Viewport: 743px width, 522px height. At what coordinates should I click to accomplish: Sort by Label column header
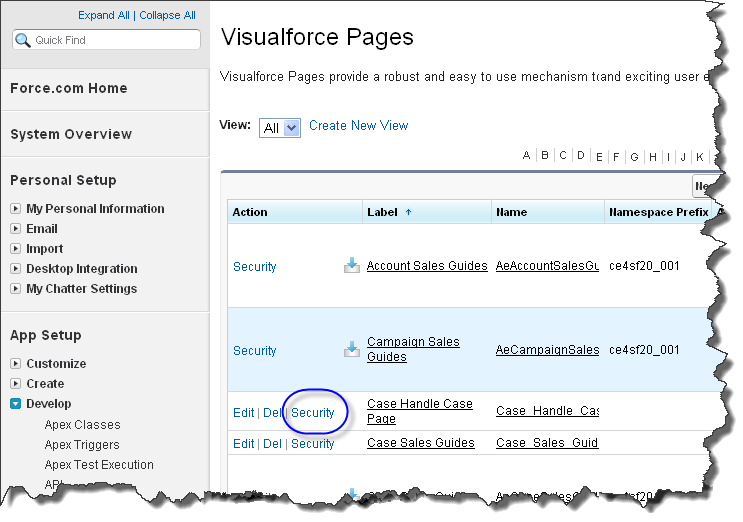(x=382, y=212)
